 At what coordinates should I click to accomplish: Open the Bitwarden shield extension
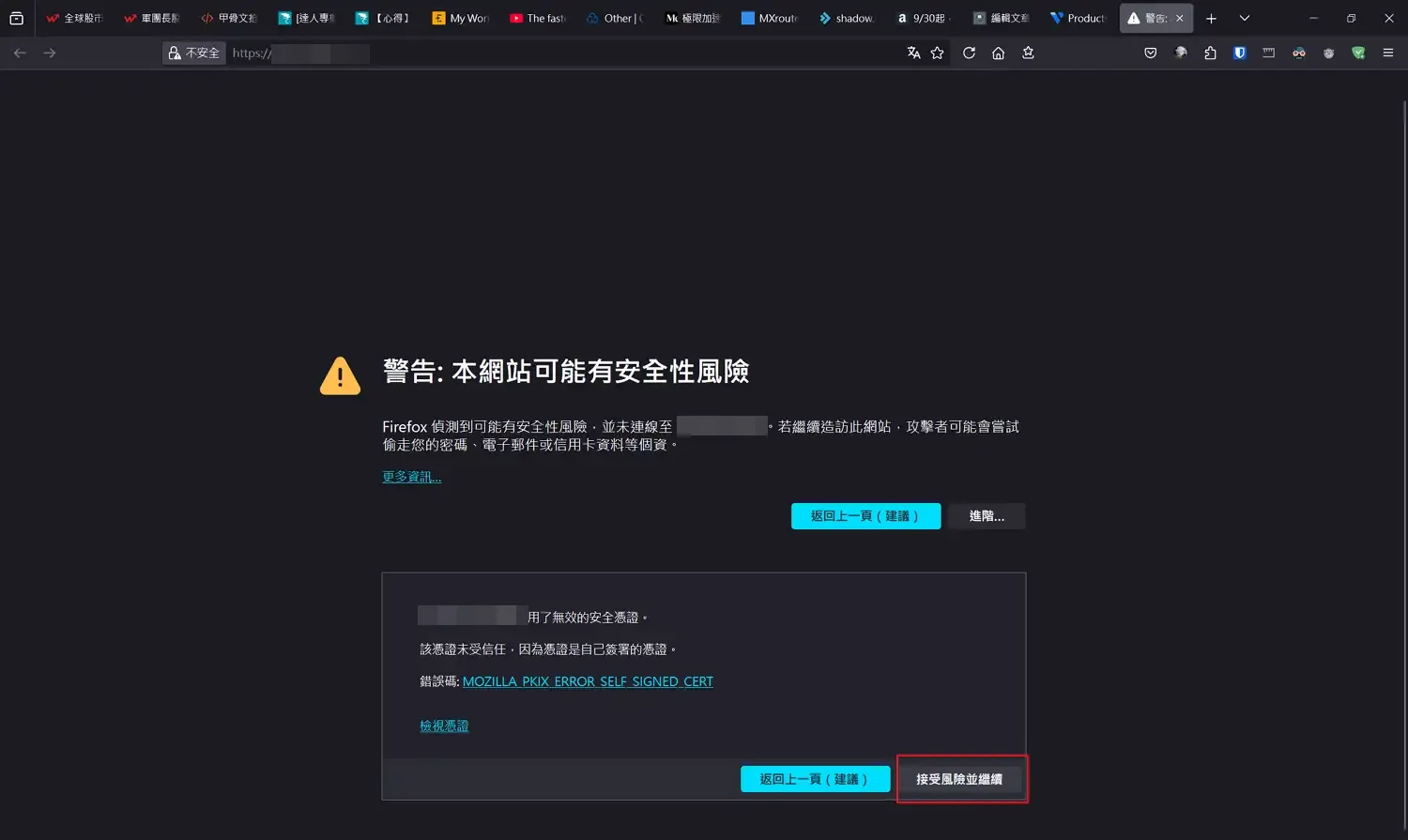pyautogui.click(x=1239, y=53)
